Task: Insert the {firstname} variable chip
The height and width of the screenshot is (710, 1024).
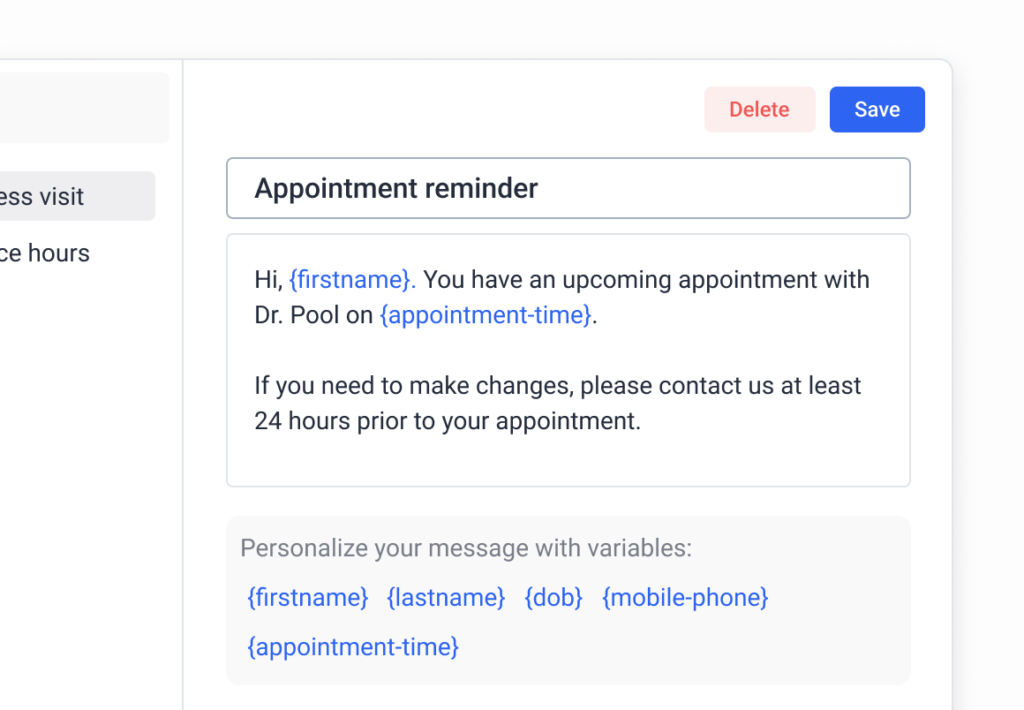Action: click(x=307, y=597)
